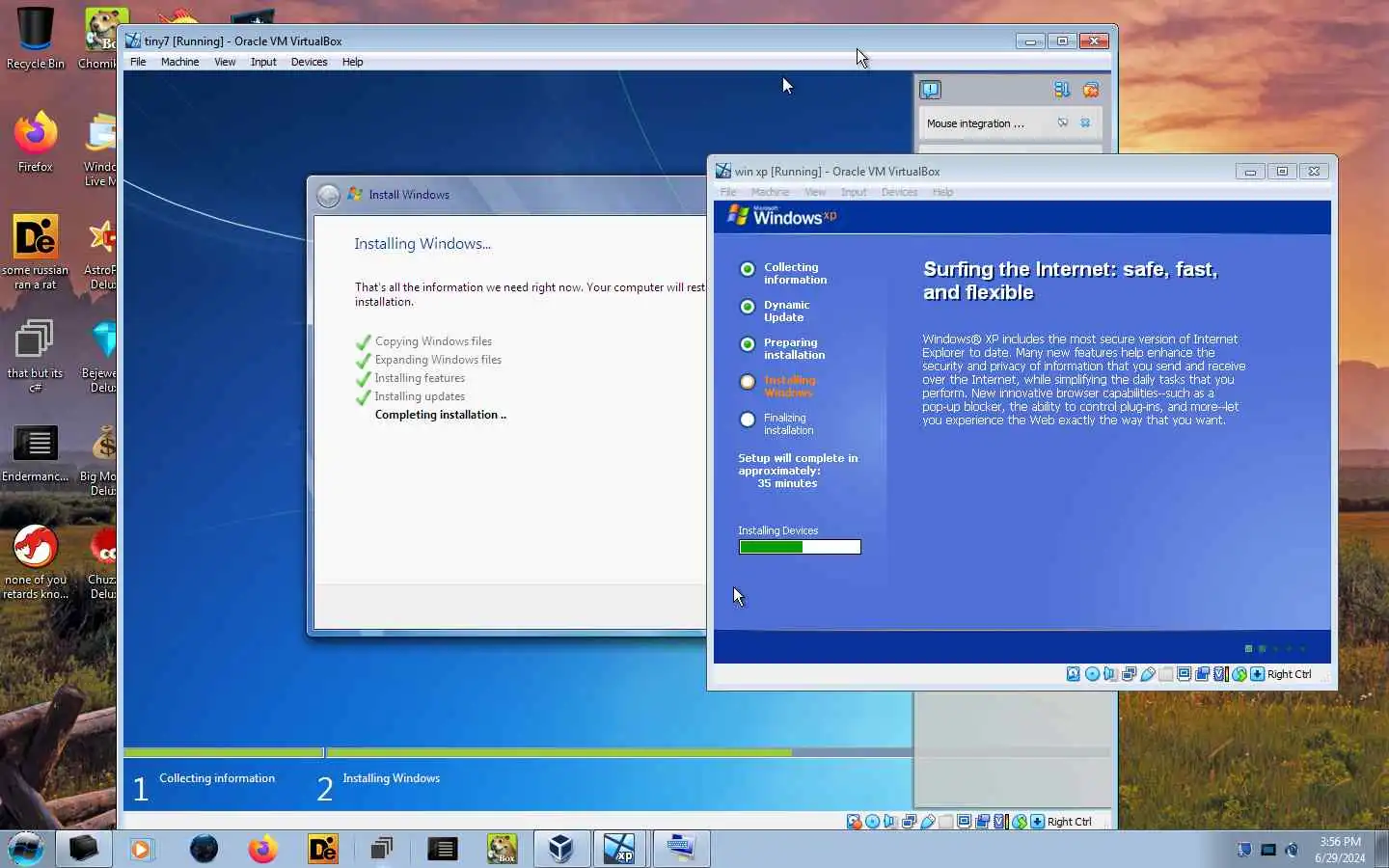This screenshot has width=1389, height=868.
Task: Open Devices menu in tiny7 VirtualBox window
Action: 309,62
